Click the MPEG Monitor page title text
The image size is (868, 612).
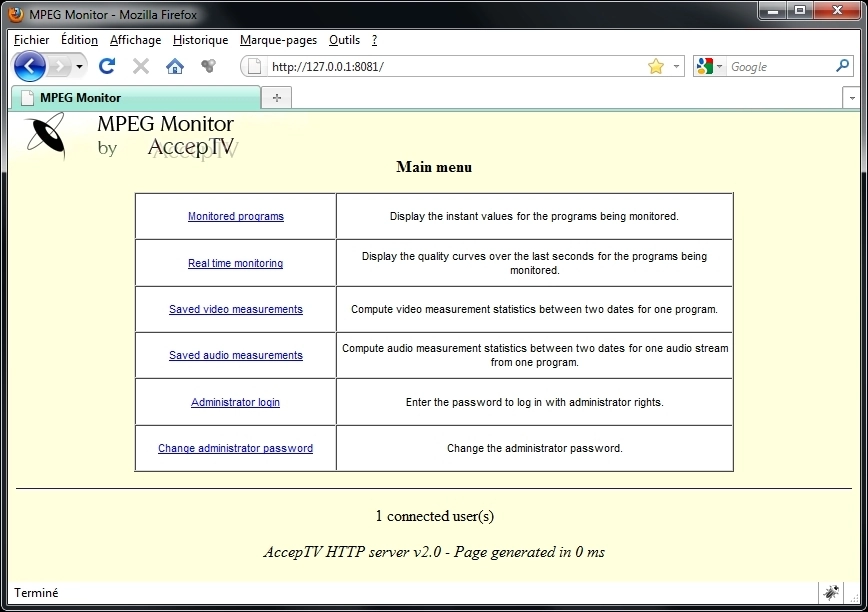pos(166,124)
